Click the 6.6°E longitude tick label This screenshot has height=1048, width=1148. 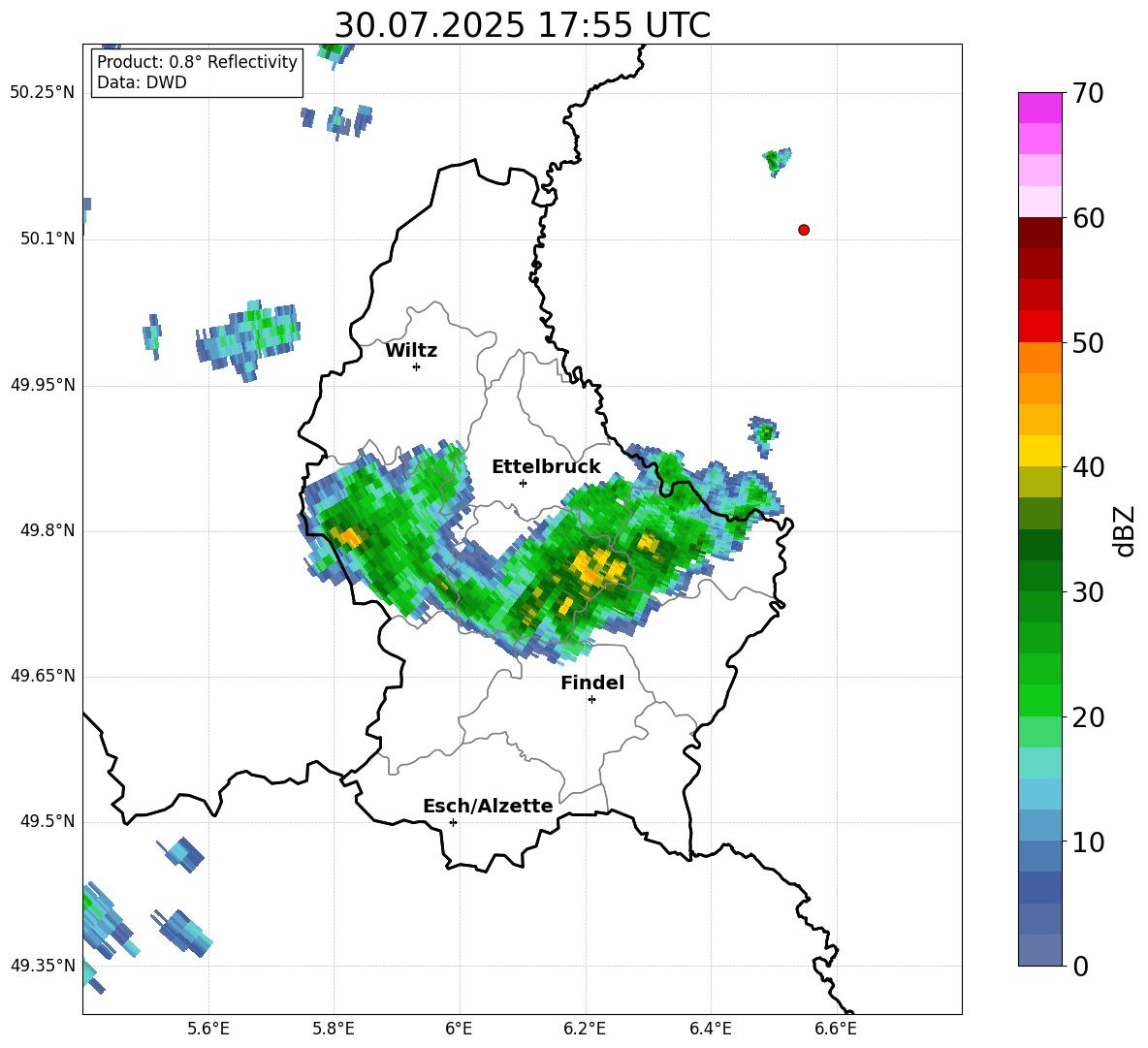836,1029
